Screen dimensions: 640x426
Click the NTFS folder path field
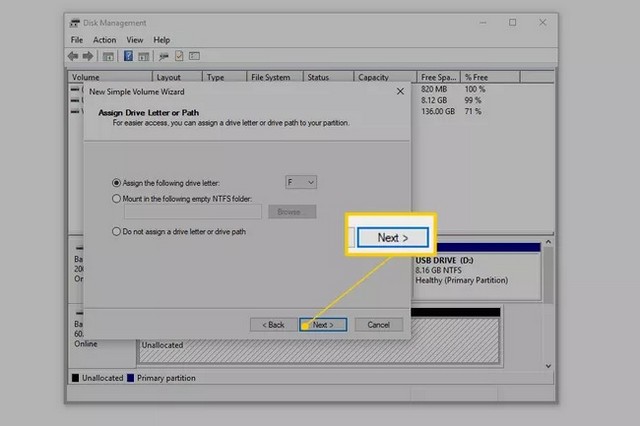click(x=192, y=212)
